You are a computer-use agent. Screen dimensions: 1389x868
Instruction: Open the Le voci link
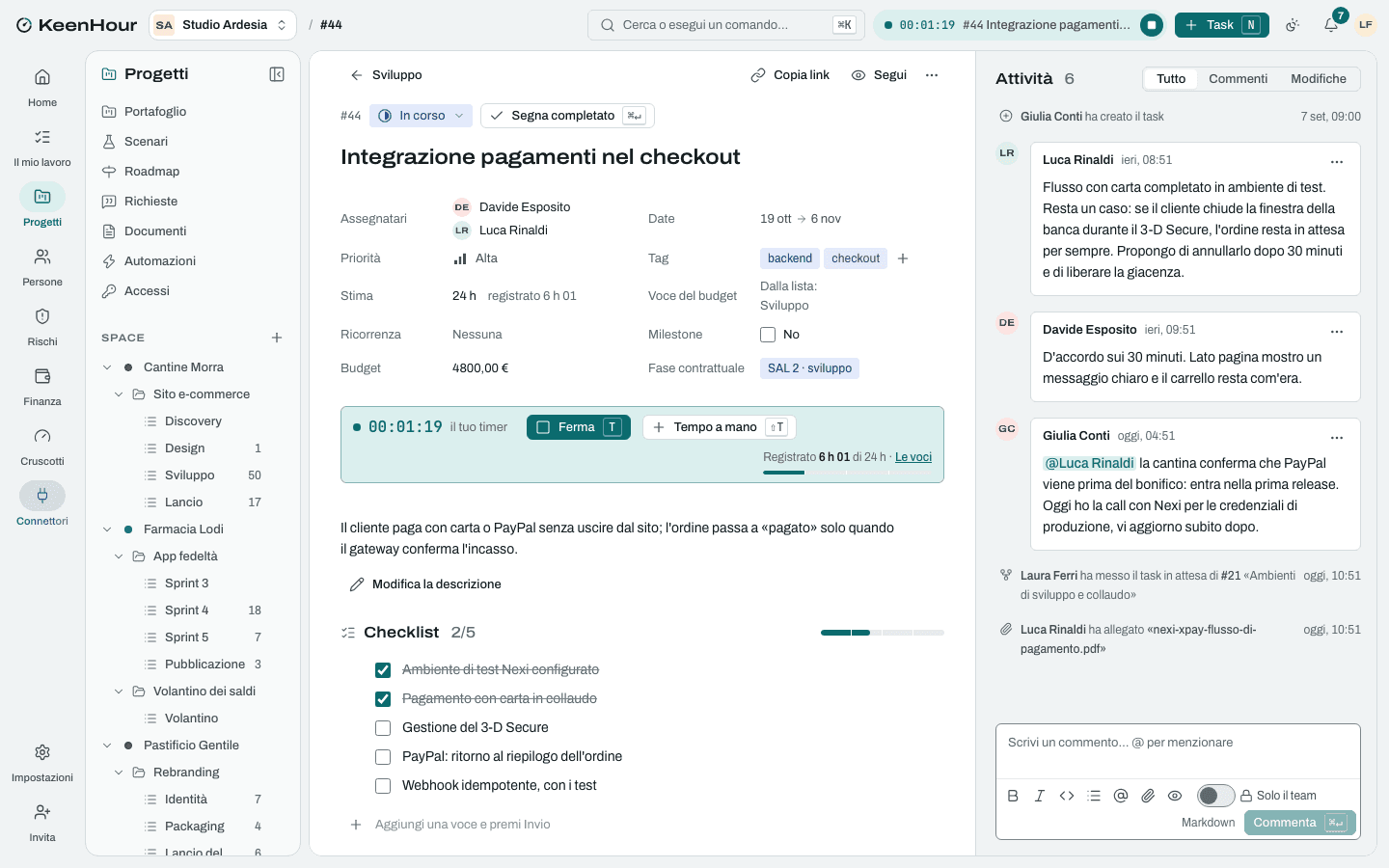(x=913, y=457)
